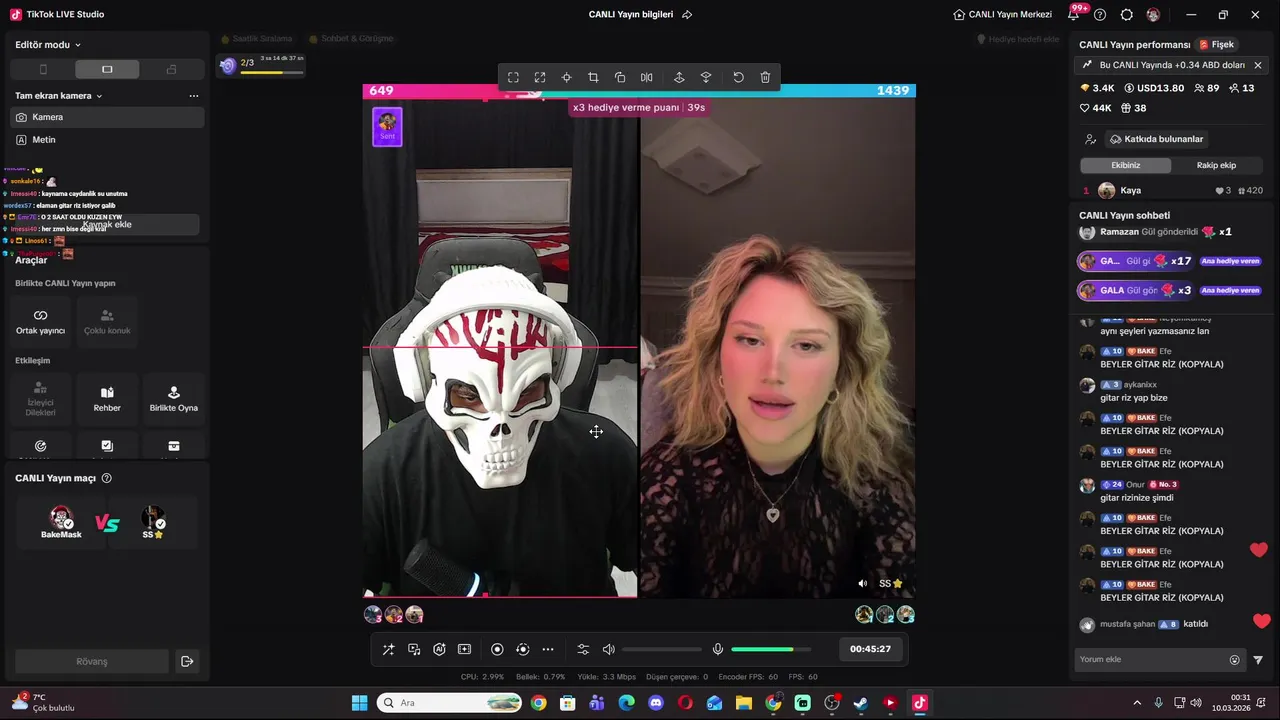Open the audio mixer settings

point(583,649)
